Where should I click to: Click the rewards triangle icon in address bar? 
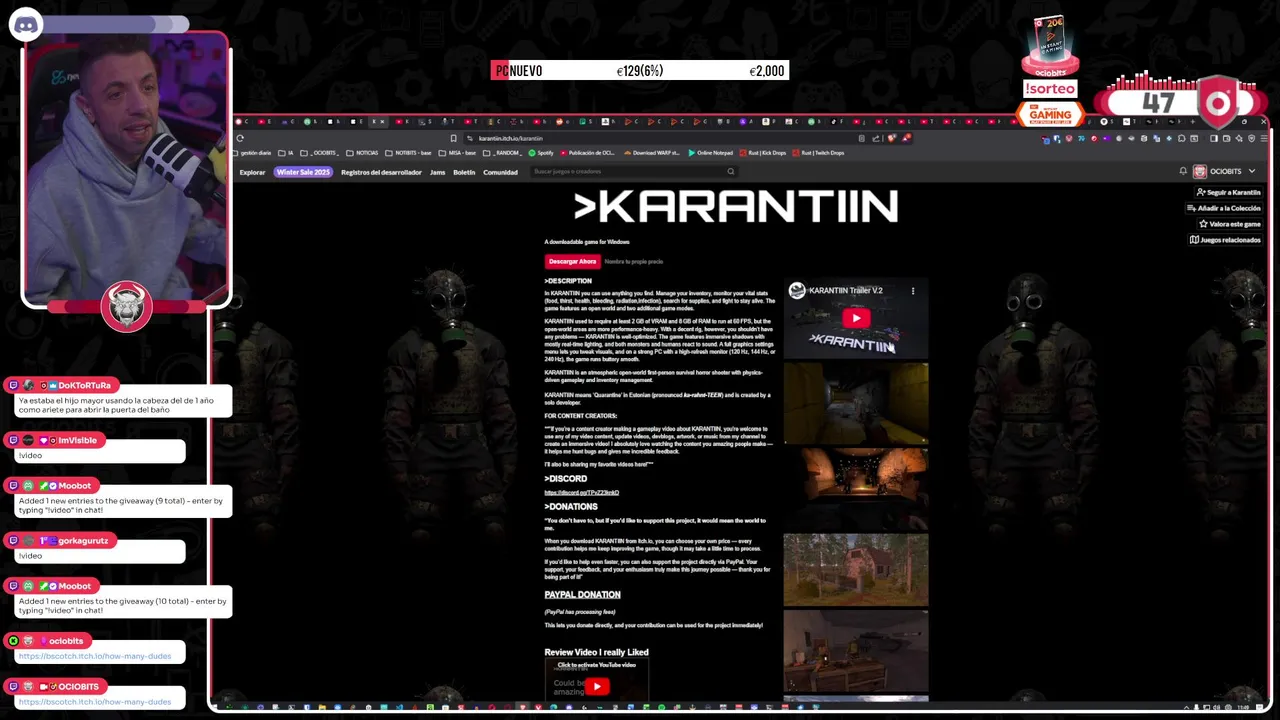(906, 138)
